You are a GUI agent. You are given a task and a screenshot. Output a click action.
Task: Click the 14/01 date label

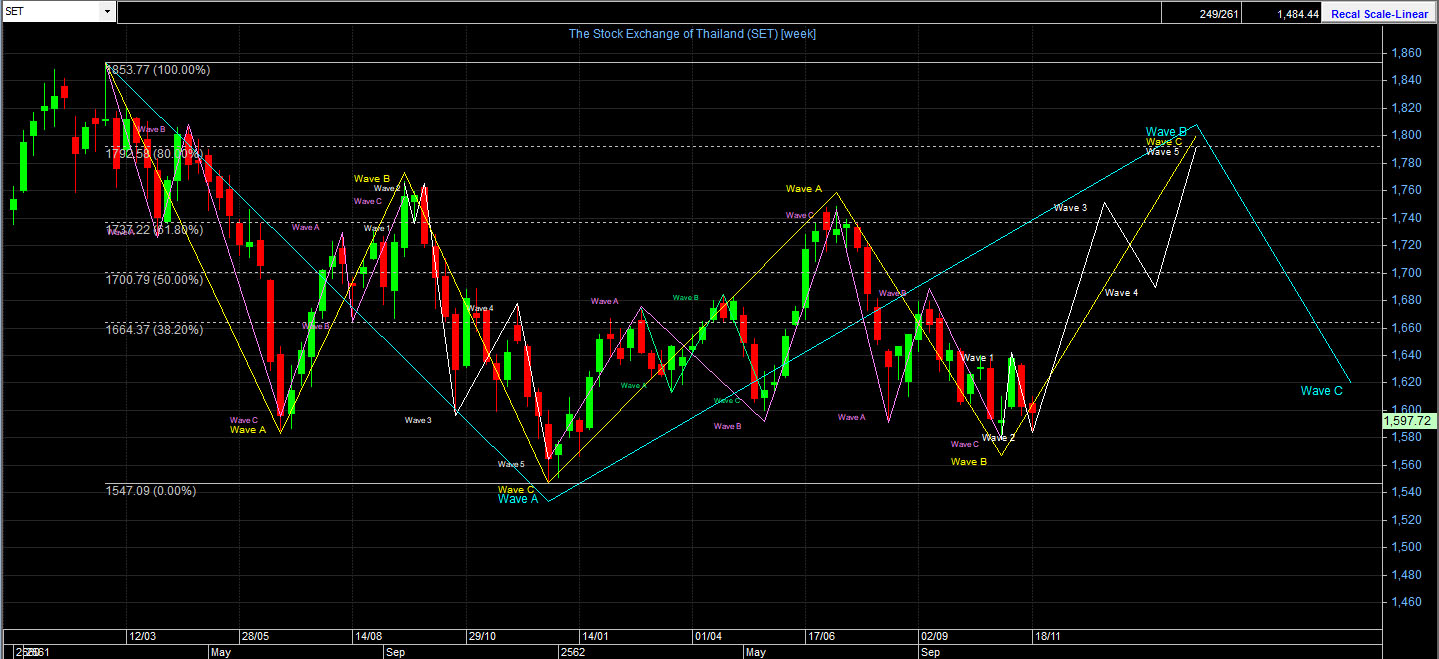point(595,636)
